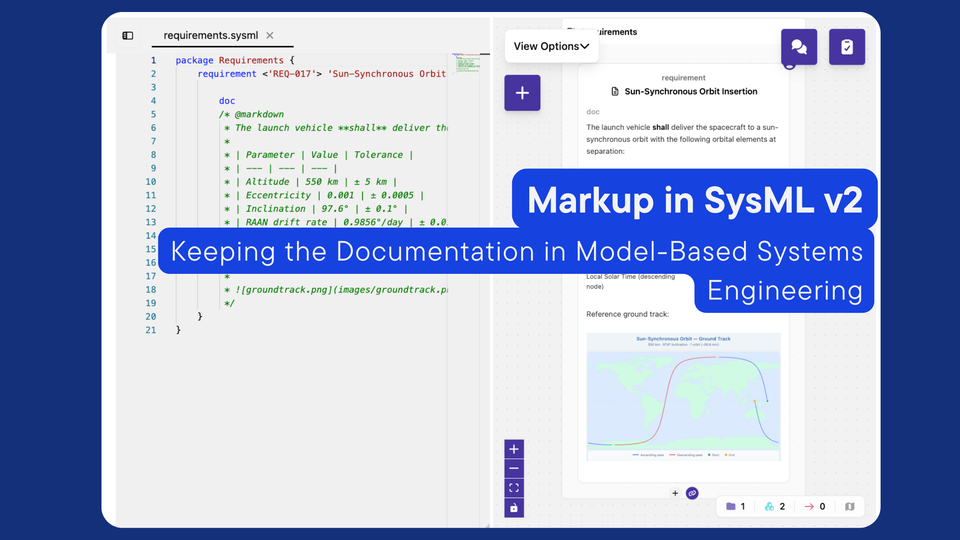This screenshot has width=960, height=540.
Task: Open the clipboard checklist panel
Action: 847,47
